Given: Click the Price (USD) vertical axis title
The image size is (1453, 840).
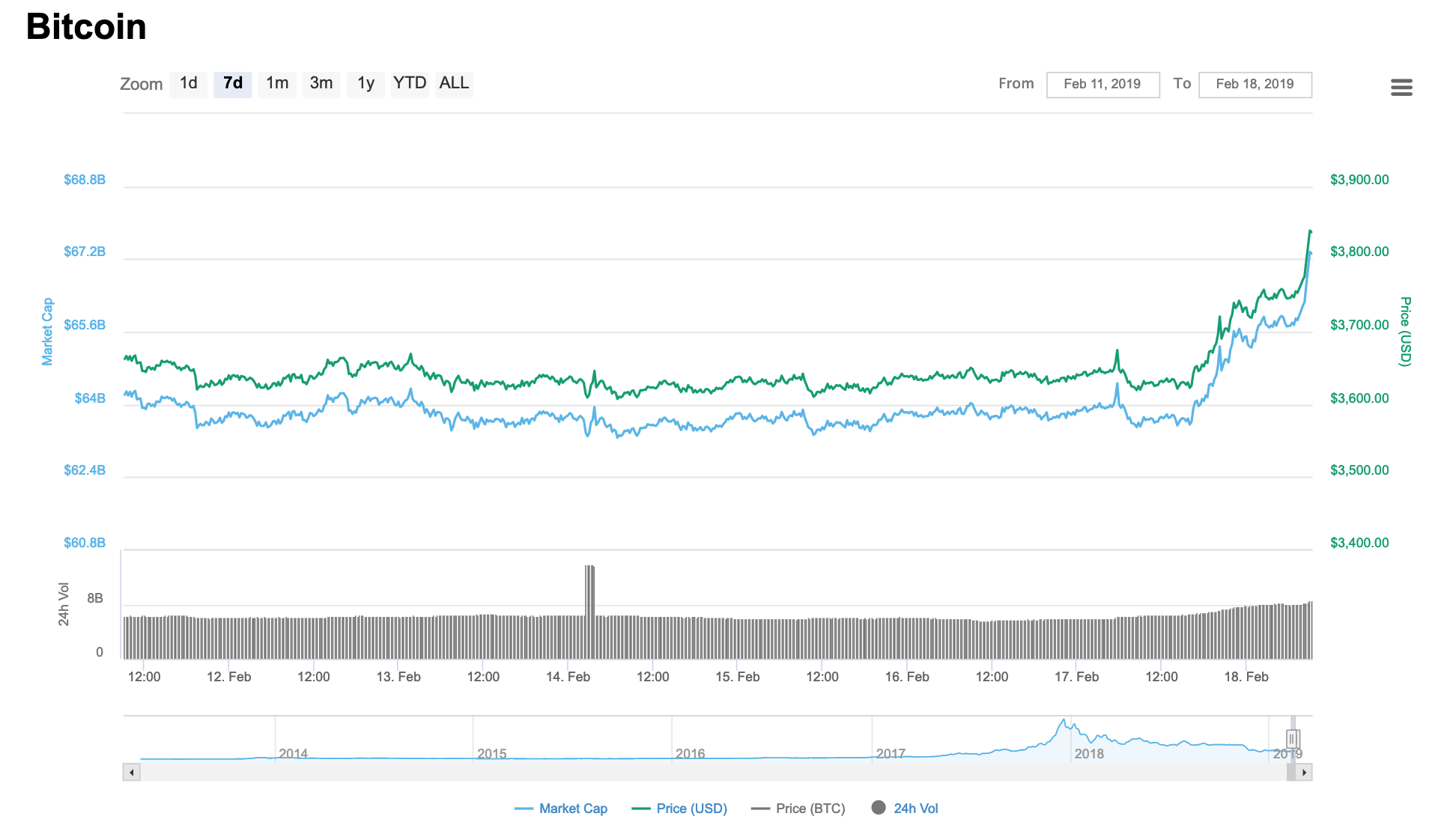Looking at the screenshot, I should [x=1405, y=332].
